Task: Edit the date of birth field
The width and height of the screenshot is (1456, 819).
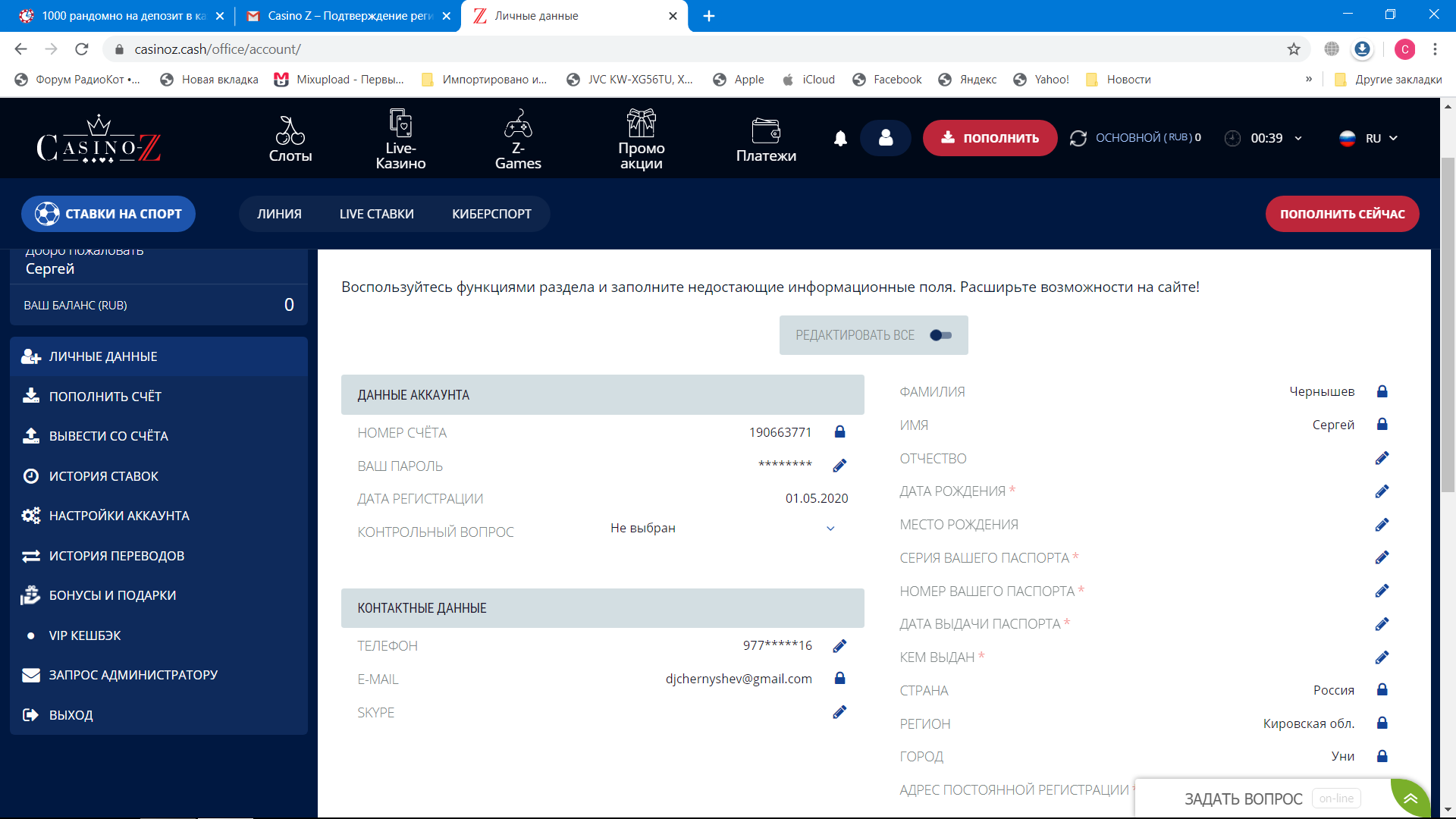Action: pos(1382,491)
